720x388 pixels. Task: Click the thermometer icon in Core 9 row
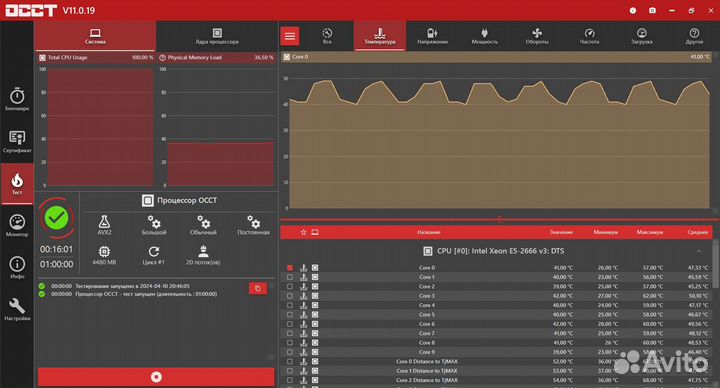pos(304,352)
